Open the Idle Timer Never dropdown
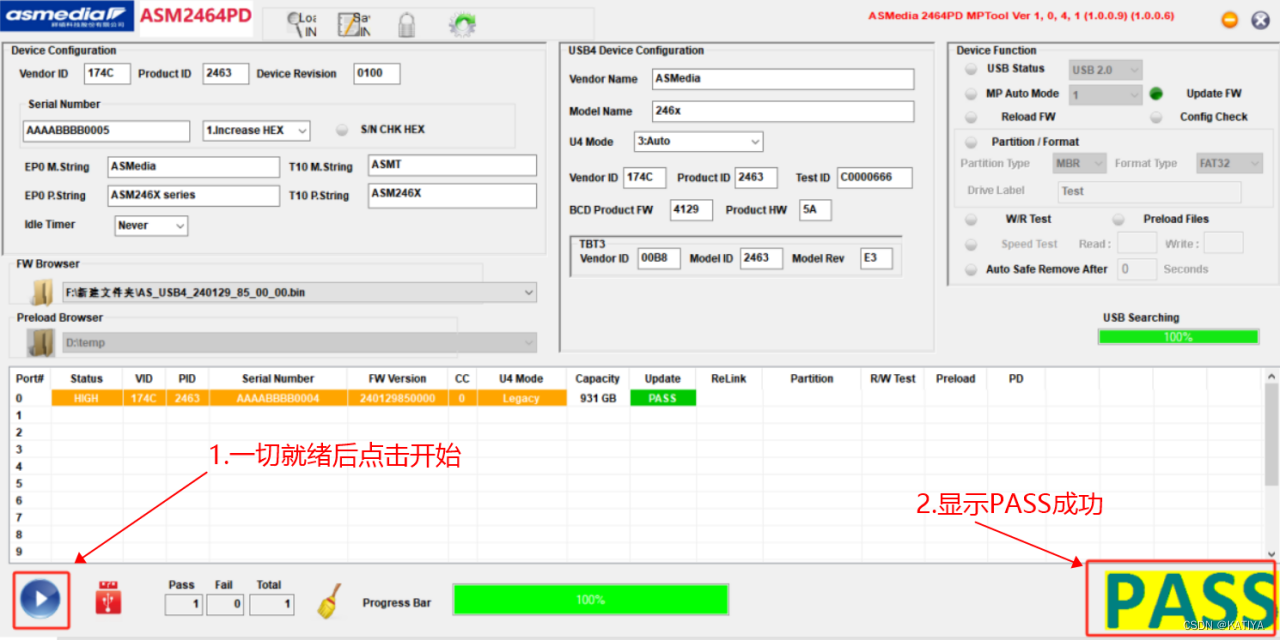The height and width of the screenshot is (640, 1280). 152,226
